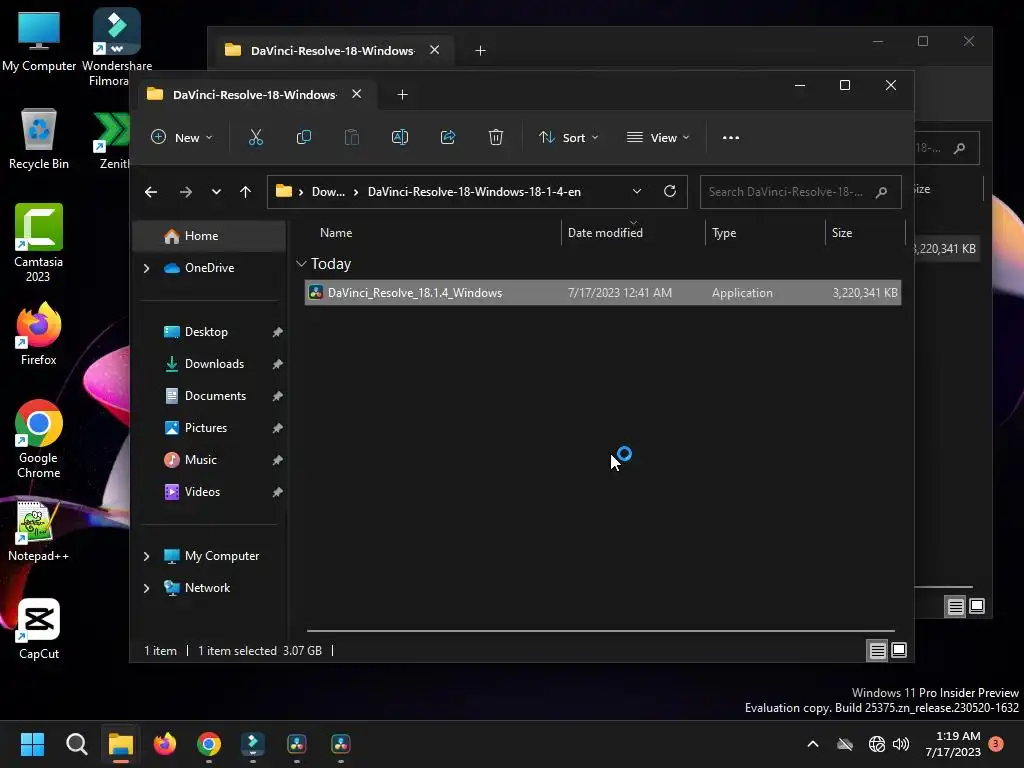Screen dimensions: 1024x768
Task: Open Downloads in navigation pane
Action: (x=213, y=364)
